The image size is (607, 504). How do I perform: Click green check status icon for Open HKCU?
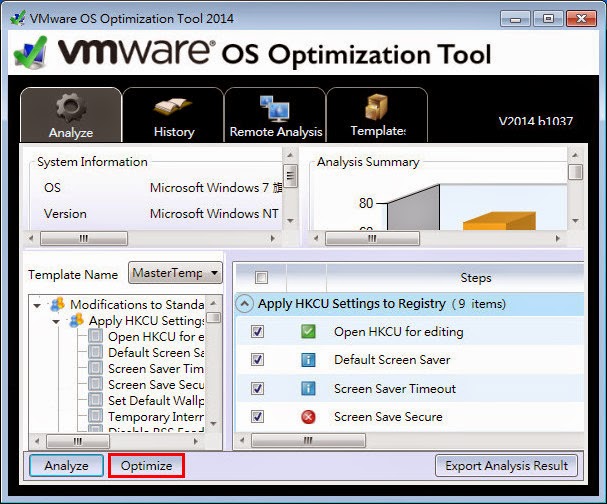tap(308, 332)
